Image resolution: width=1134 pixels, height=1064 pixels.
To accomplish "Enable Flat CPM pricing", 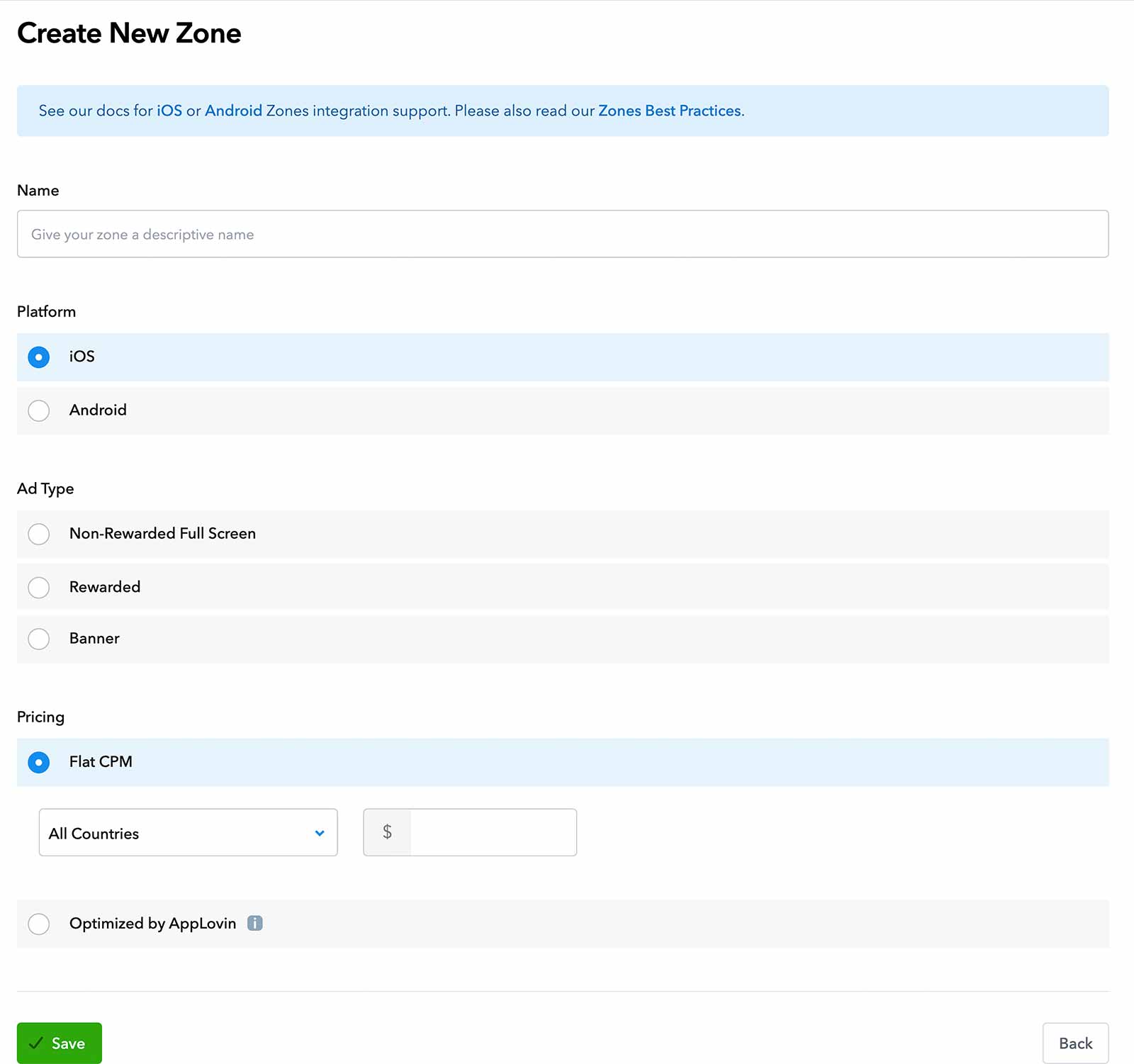I will (x=39, y=762).
